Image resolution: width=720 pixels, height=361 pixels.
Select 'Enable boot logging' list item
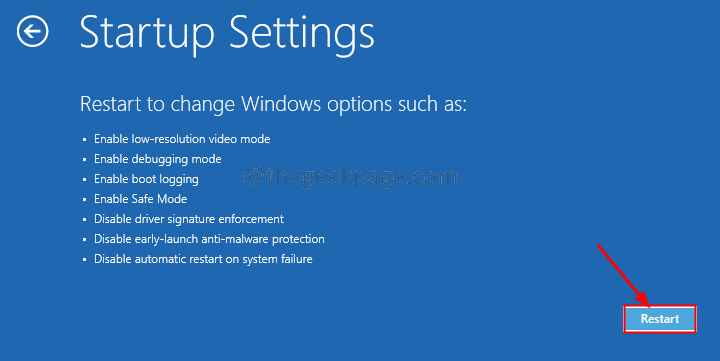coord(146,179)
